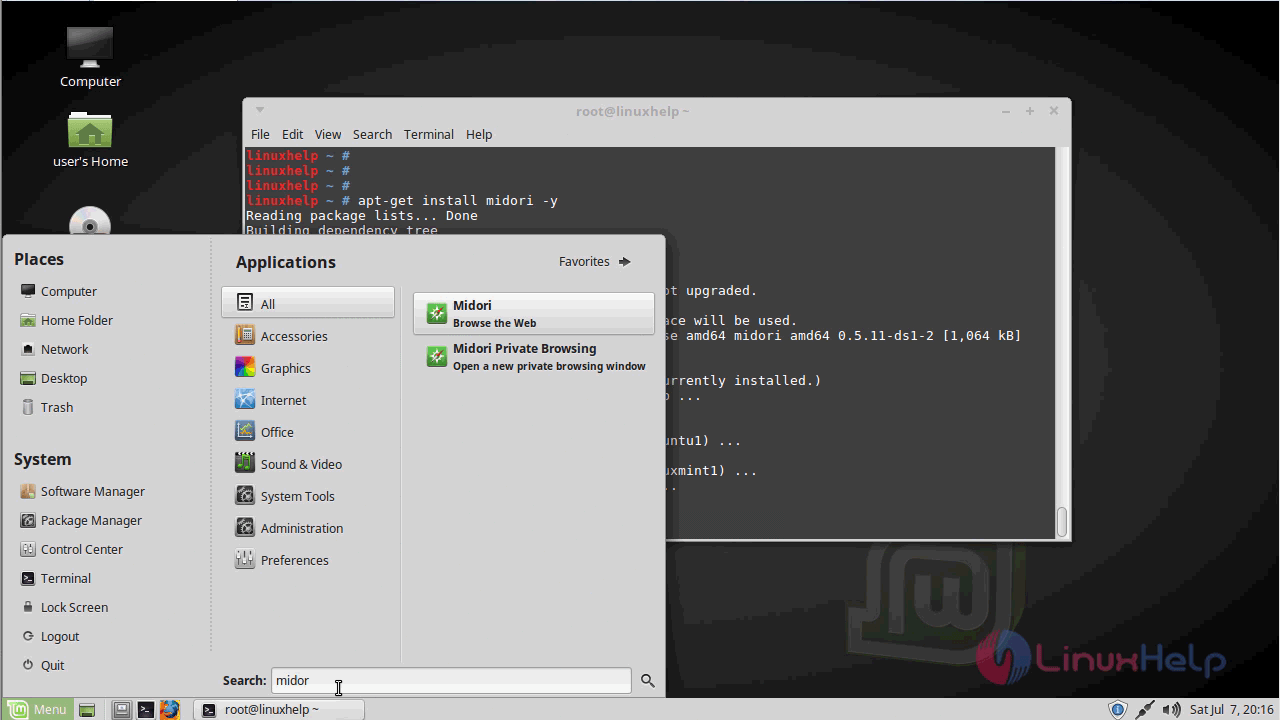Viewport: 1280px width, 720px height.
Task: Open Search menu in terminal
Action: coord(372,134)
